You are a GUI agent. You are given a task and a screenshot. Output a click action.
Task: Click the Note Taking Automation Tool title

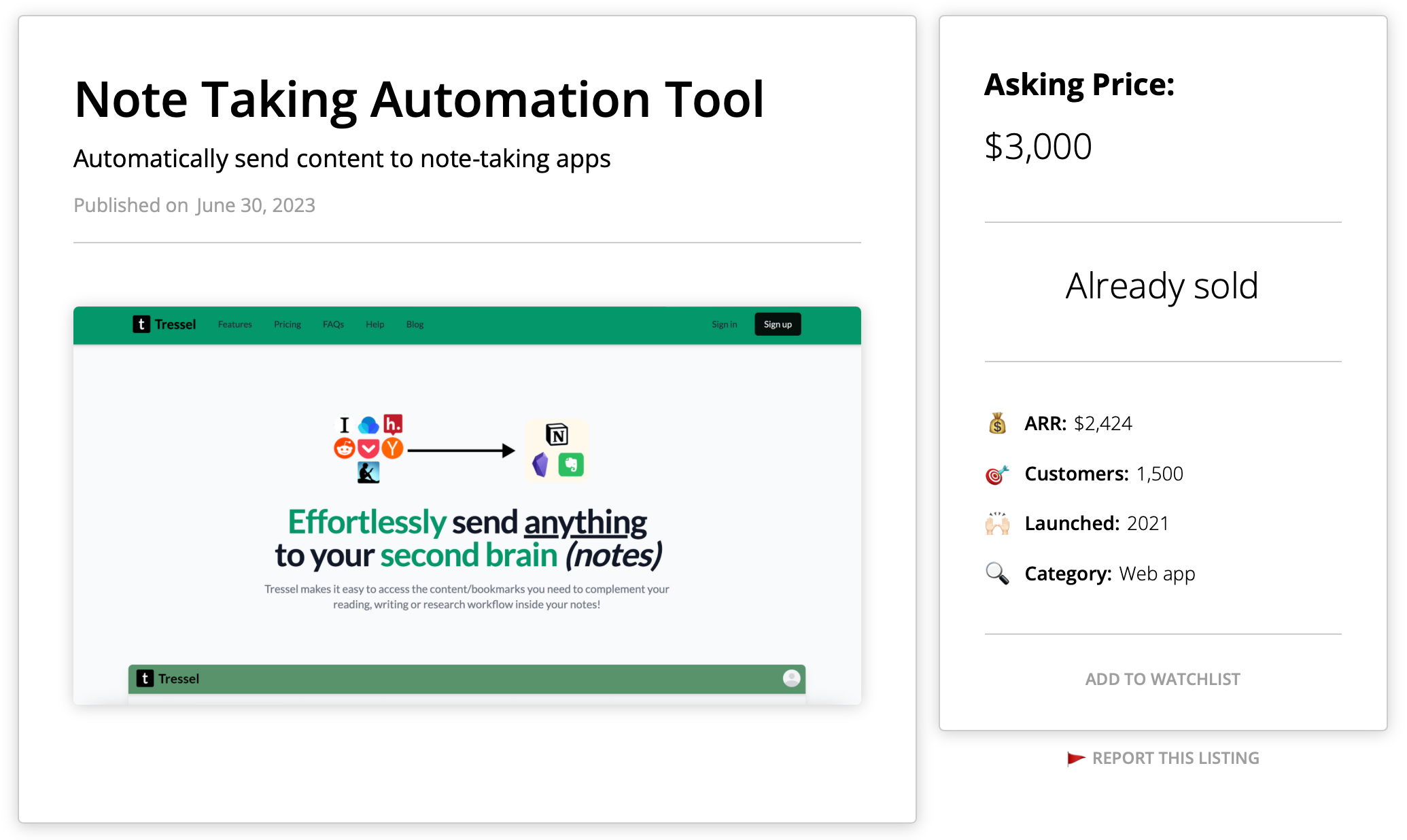tap(419, 100)
